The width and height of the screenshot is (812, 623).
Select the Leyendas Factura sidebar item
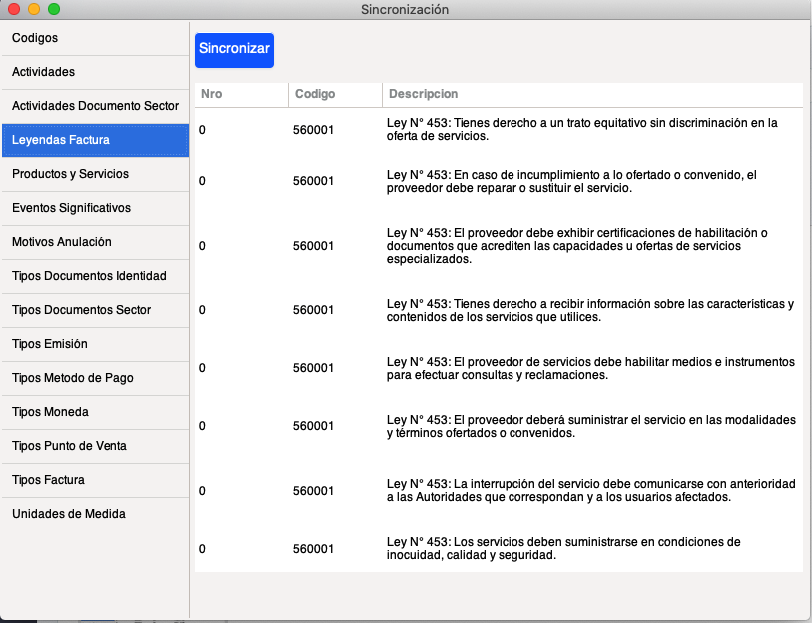pyautogui.click(x=95, y=140)
